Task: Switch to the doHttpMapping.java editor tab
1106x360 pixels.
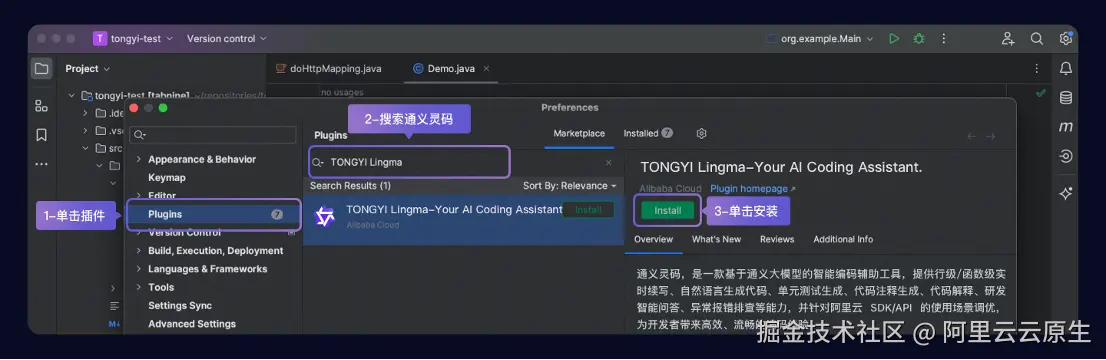Action: click(329, 68)
